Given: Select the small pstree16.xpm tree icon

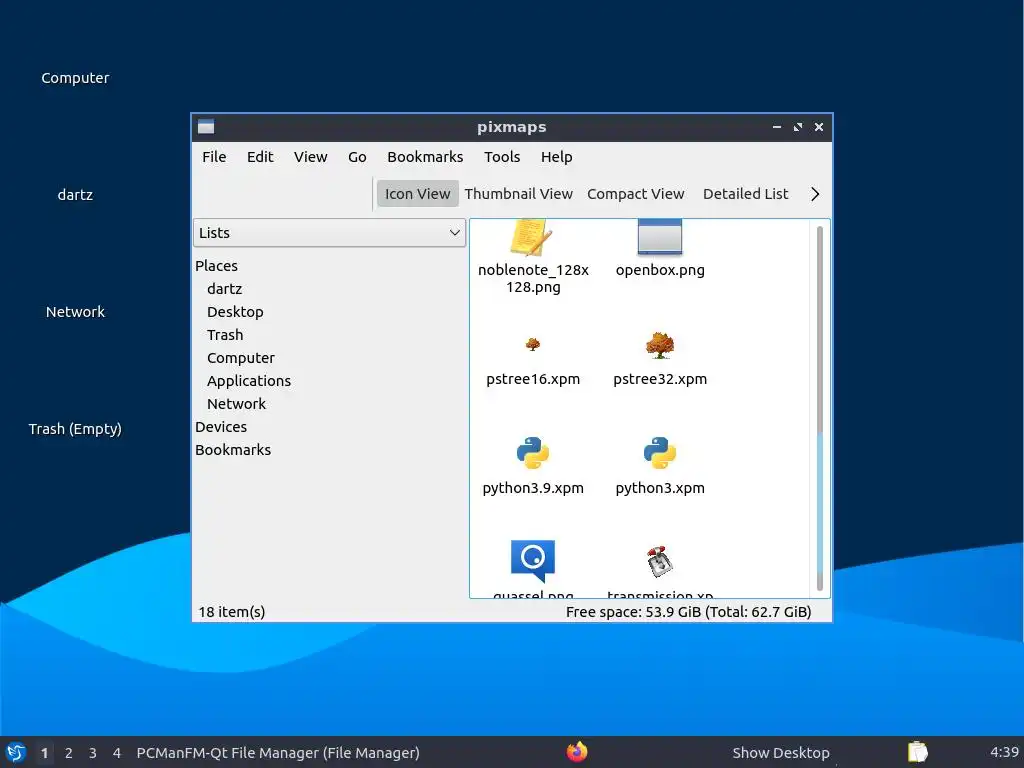Looking at the screenshot, I should click(533, 344).
